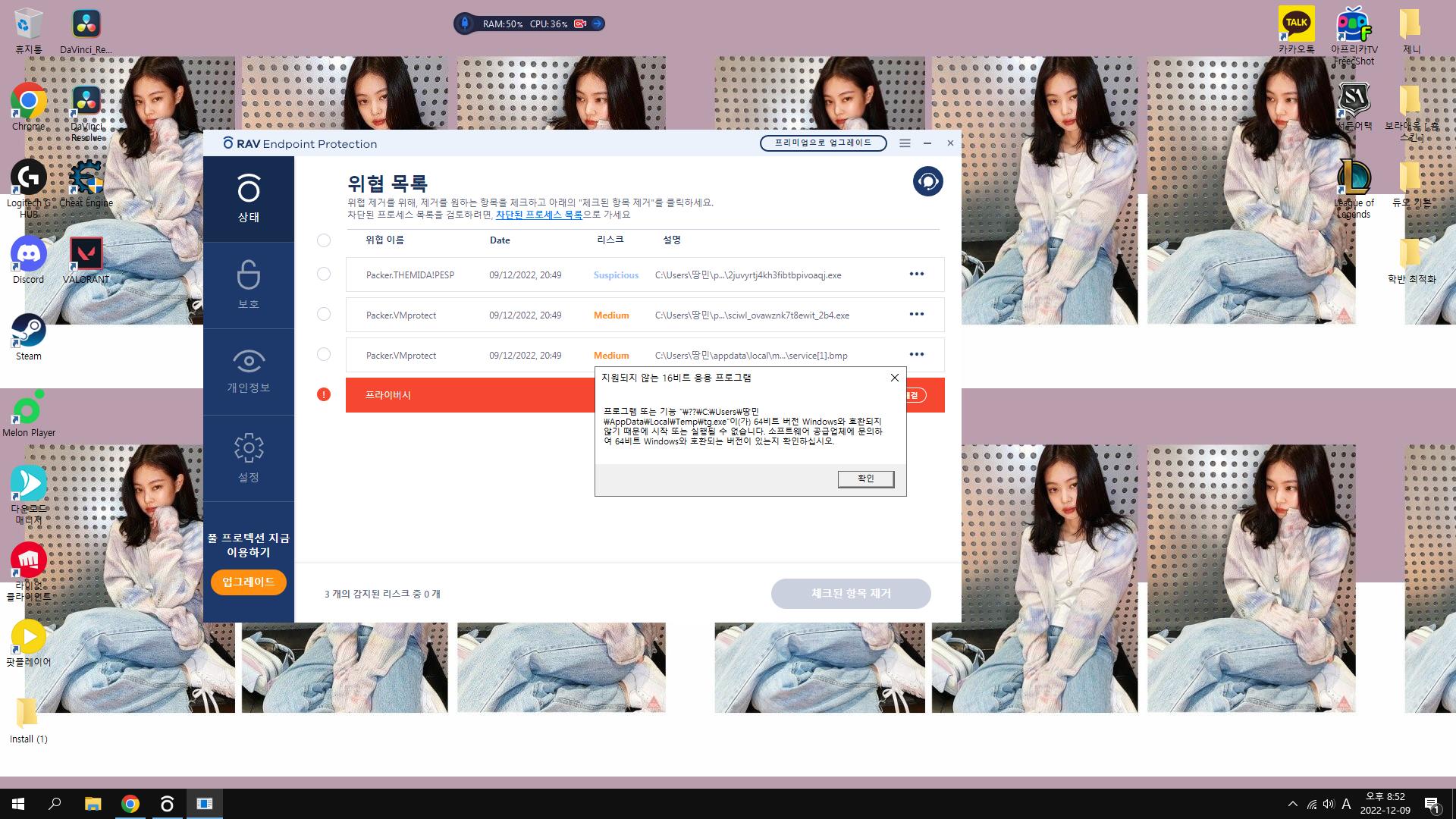The image size is (1456, 819).
Task: Close the 16-bit application error dialog
Action: point(894,378)
